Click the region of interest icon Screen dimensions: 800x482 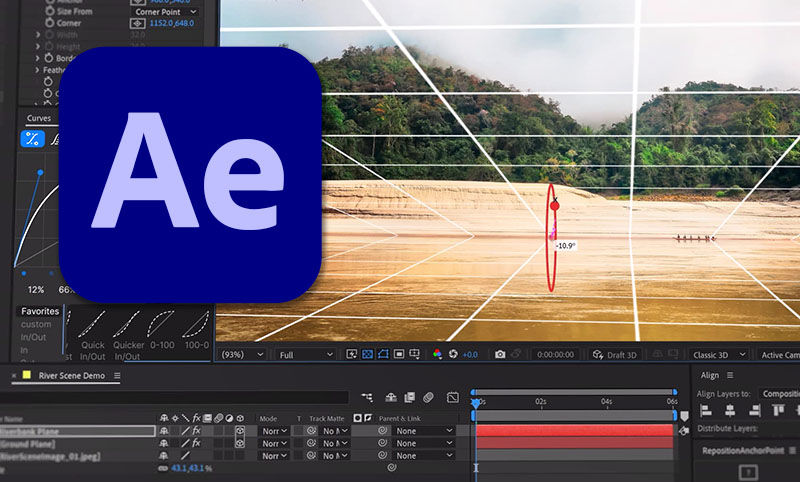[399, 354]
